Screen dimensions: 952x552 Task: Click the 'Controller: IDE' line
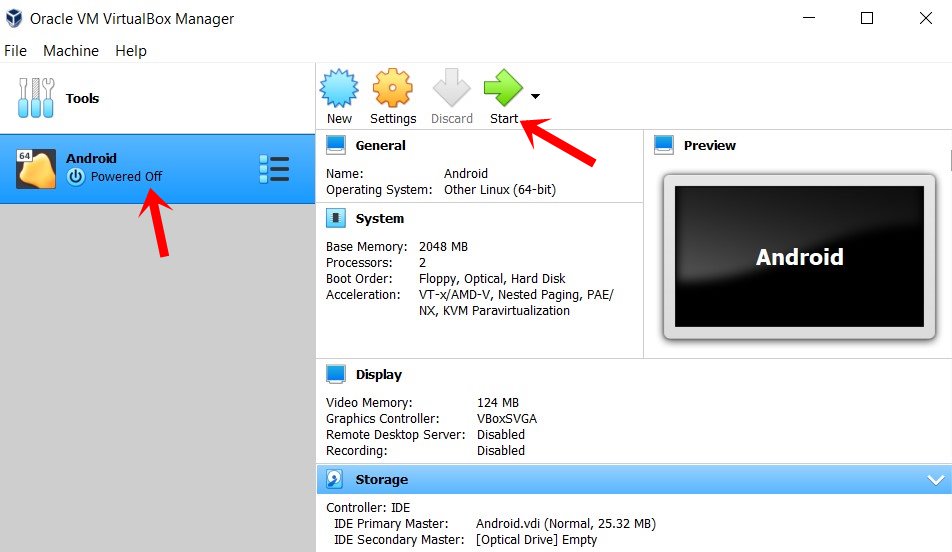pos(368,508)
